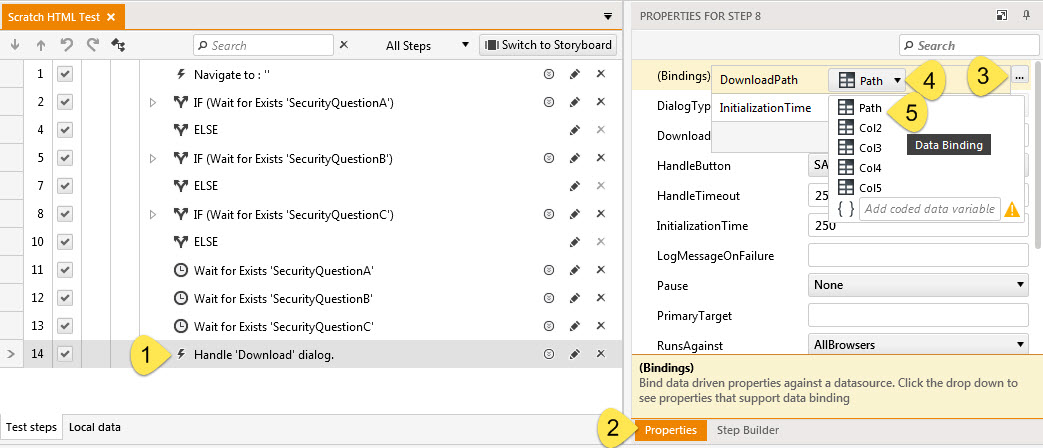Click the clear search X icon beside steps search

[344, 45]
